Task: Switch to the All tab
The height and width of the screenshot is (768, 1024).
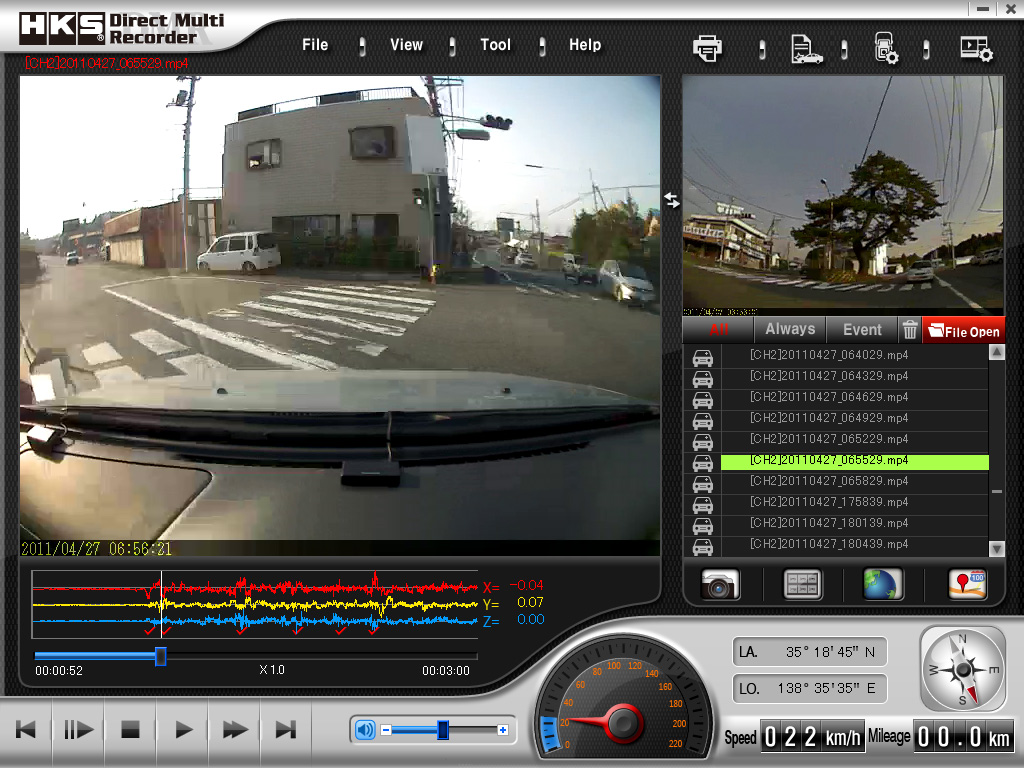Action: [718, 330]
